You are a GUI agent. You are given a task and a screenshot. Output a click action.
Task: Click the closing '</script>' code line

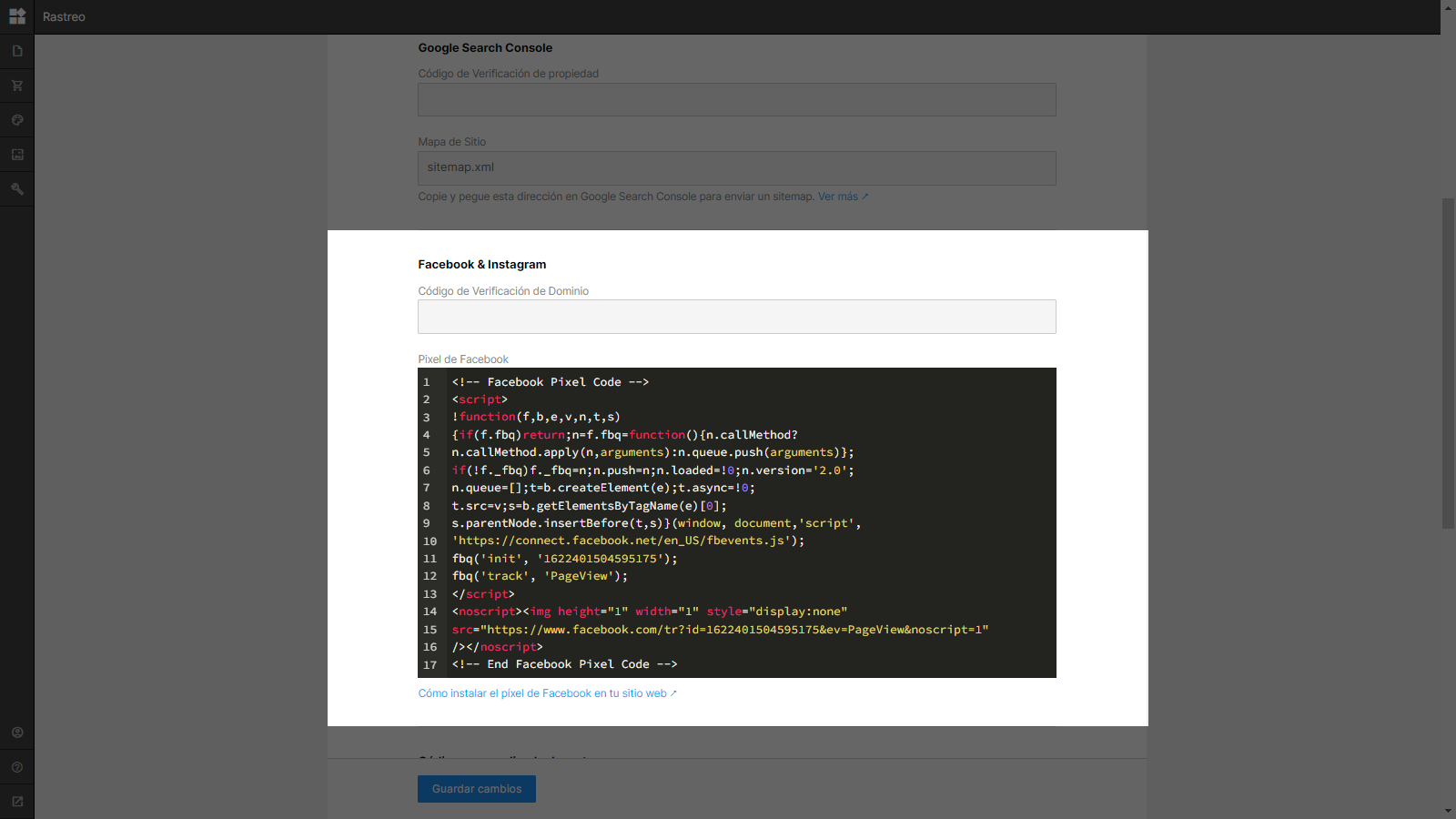pyautogui.click(x=483, y=594)
